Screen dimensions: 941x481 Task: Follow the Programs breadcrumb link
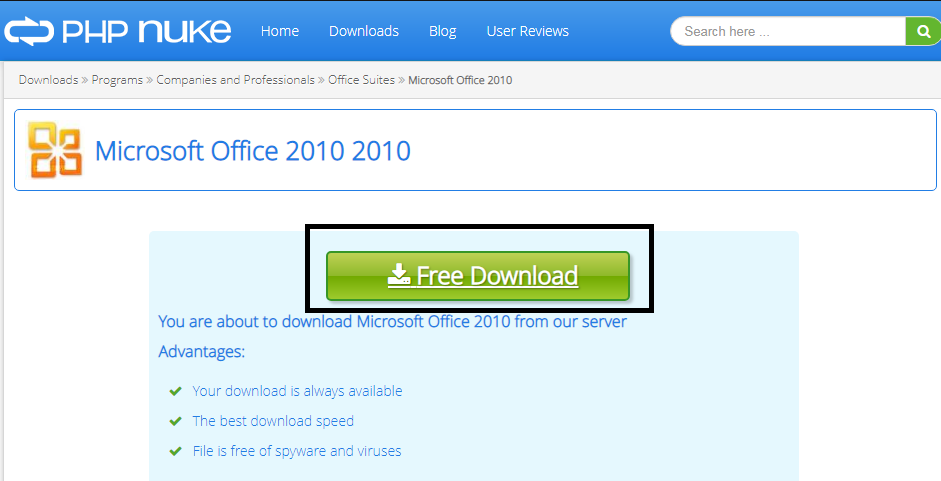[x=117, y=80]
